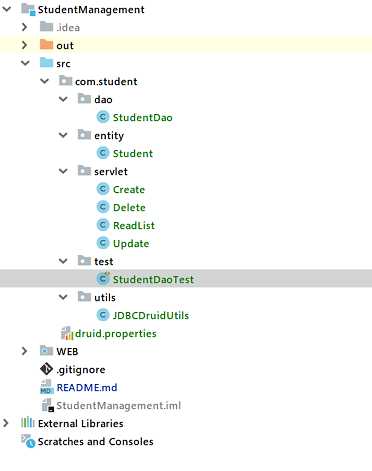Select the .gitignore file name
Viewport: 372px width, 471px height.
pyautogui.click(x=81, y=369)
